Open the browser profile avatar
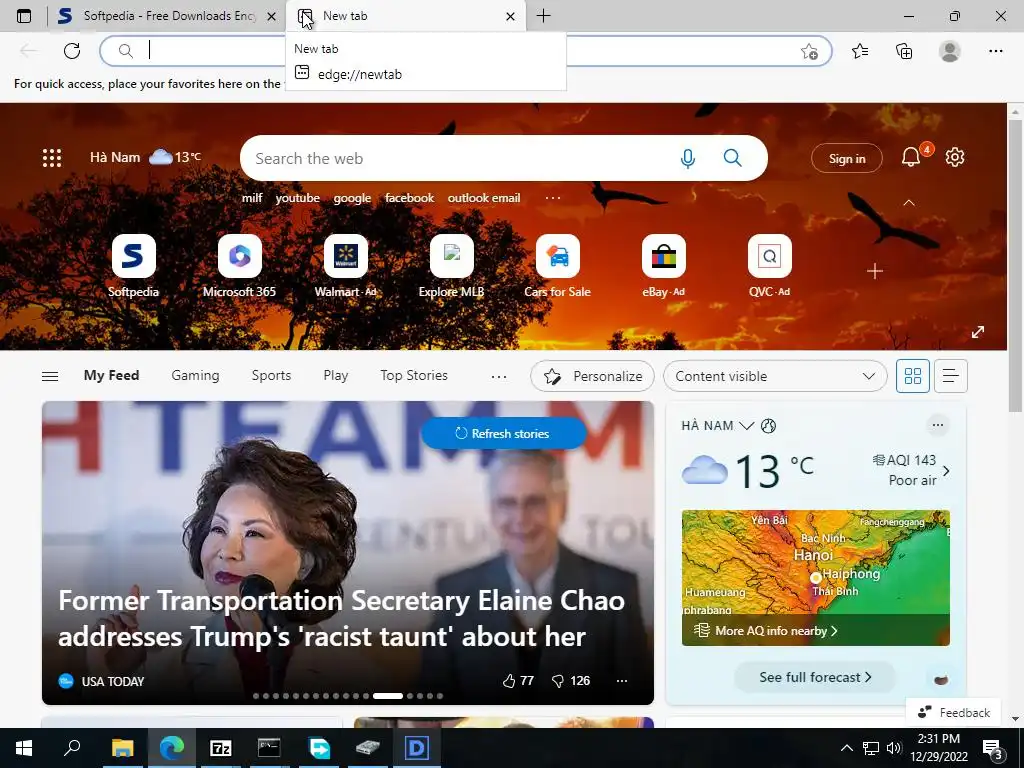This screenshot has width=1024, height=768. tap(950, 51)
